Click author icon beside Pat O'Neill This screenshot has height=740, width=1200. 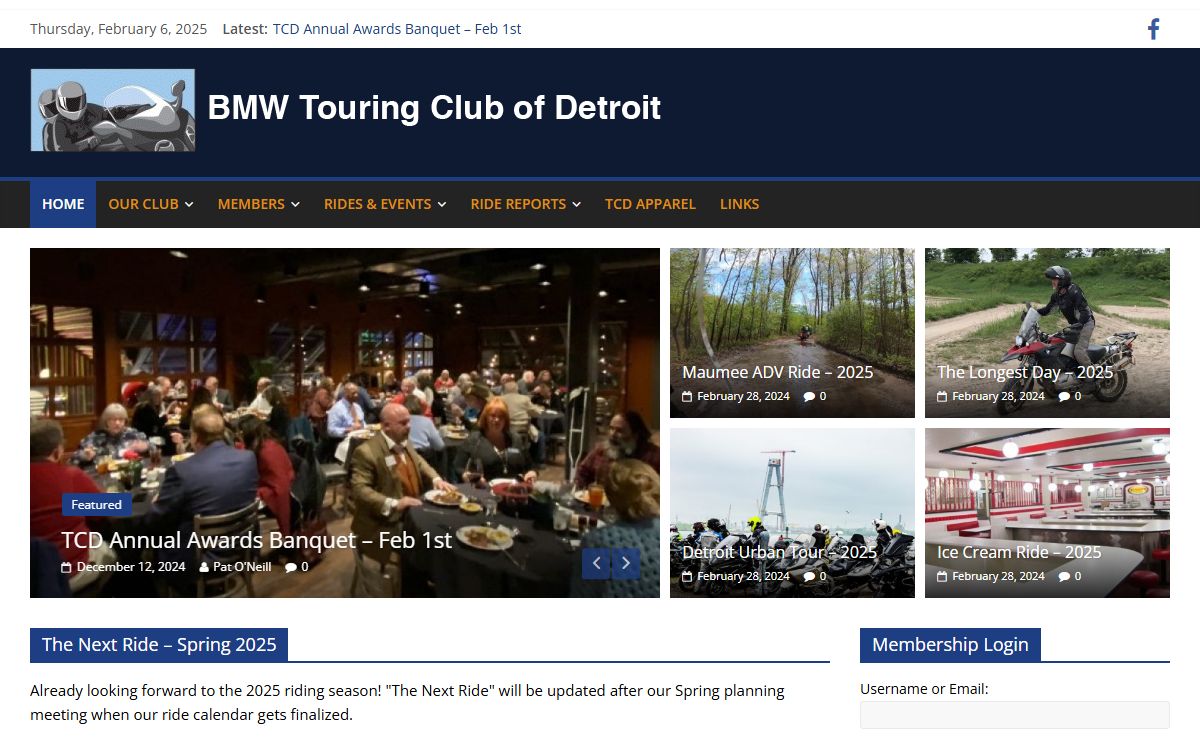click(204, 567)
